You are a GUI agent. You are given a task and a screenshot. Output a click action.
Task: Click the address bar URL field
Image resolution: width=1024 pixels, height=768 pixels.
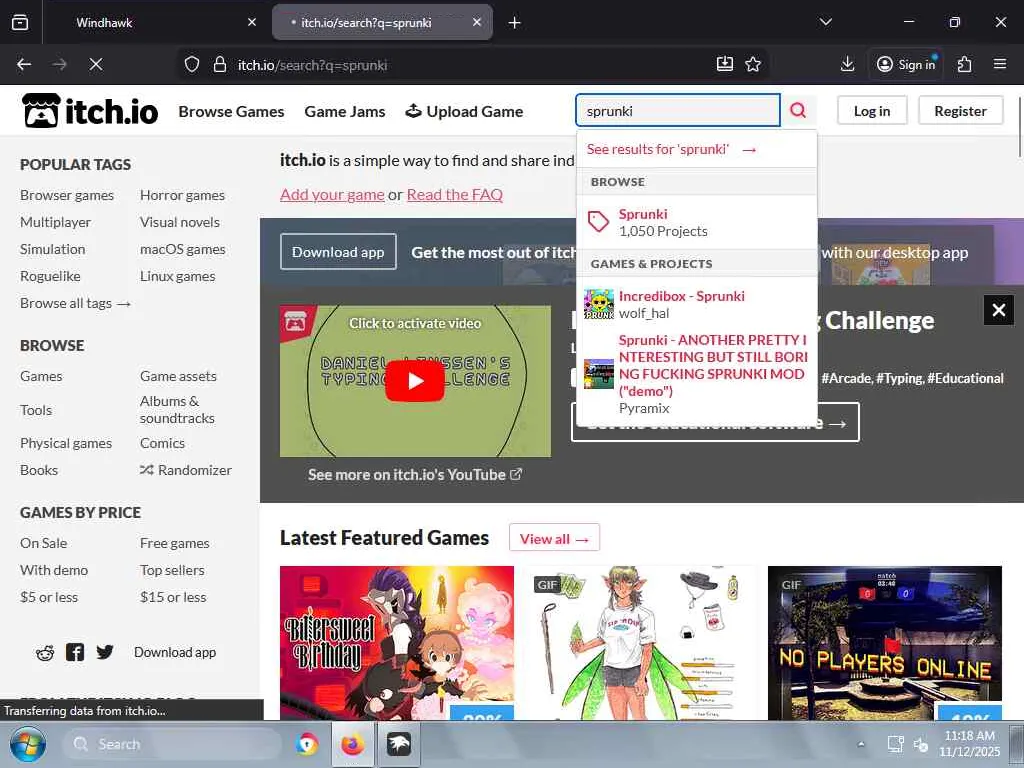point(473,65)
